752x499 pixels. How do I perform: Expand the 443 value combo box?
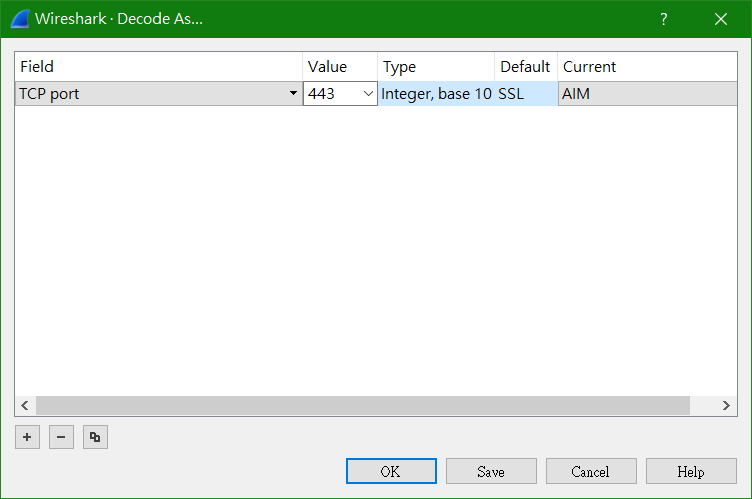pyautogui.click(x=368, y=94)
